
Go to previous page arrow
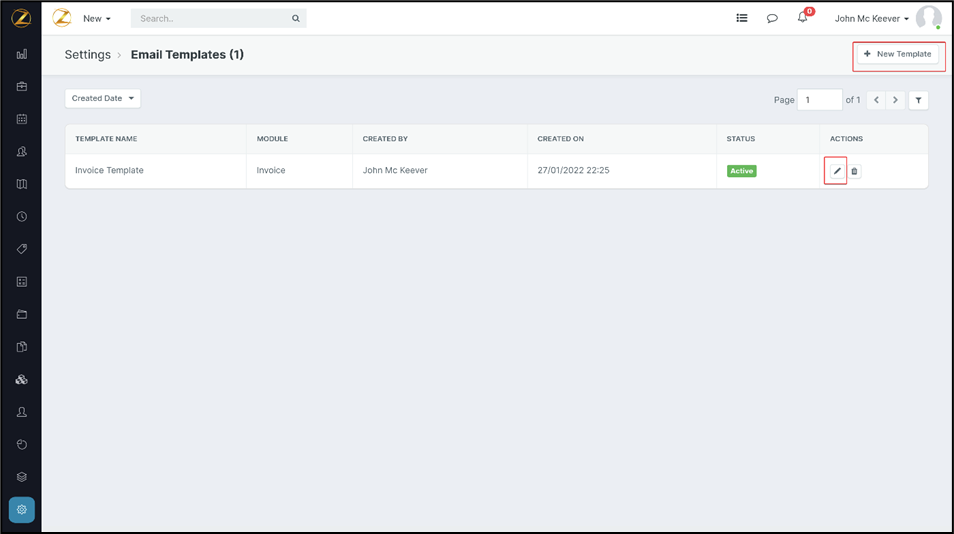tap(876, 100)
